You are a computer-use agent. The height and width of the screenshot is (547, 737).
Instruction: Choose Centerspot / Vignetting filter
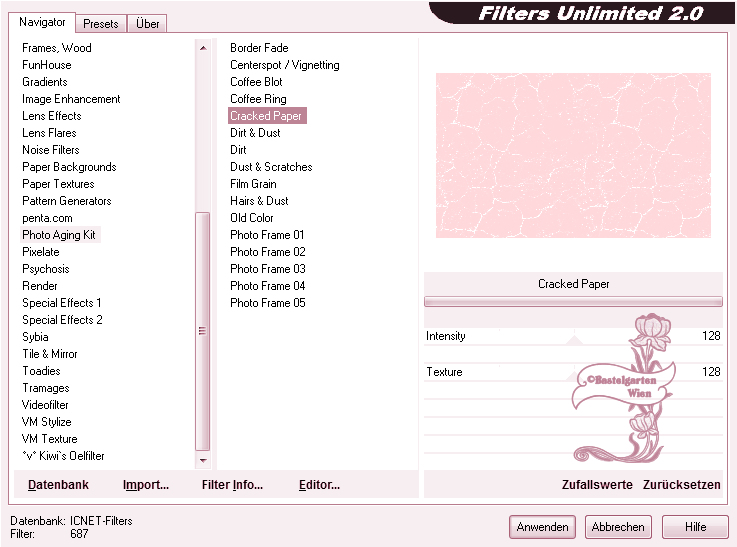(x=284, y=65)
